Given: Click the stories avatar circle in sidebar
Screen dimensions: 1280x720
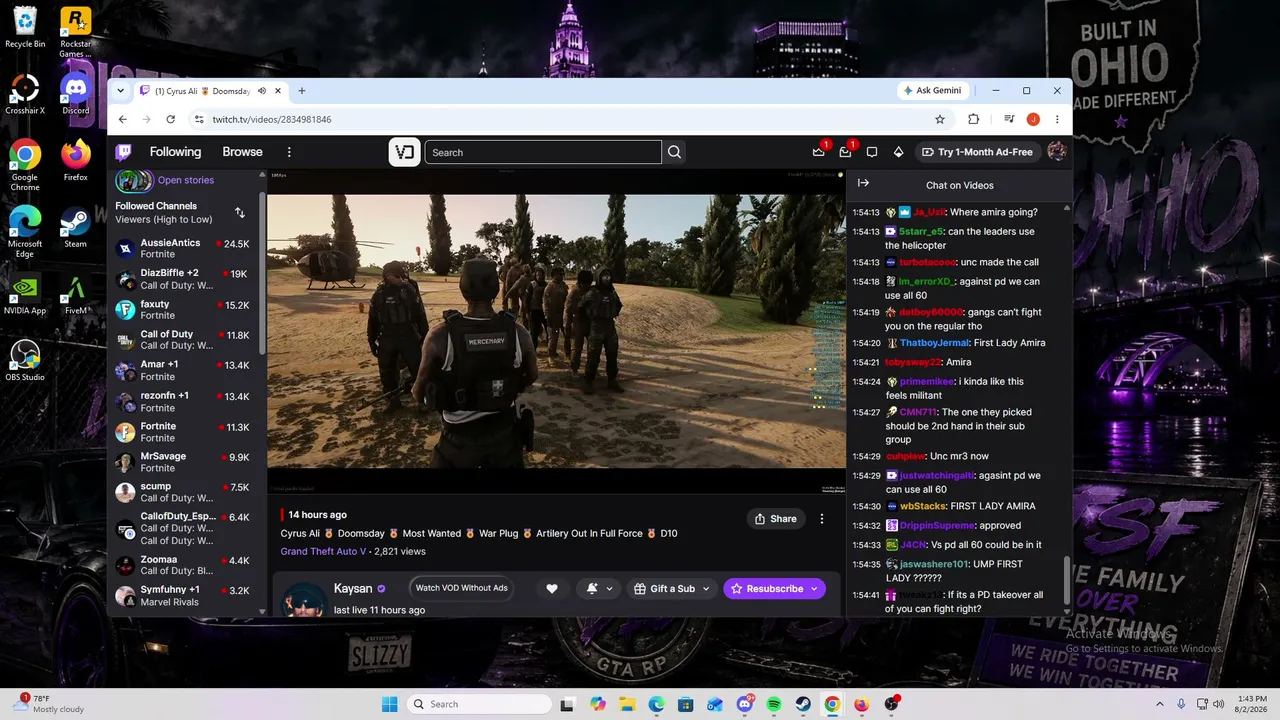Looking at the screenshot, I should tap(134, 180).
